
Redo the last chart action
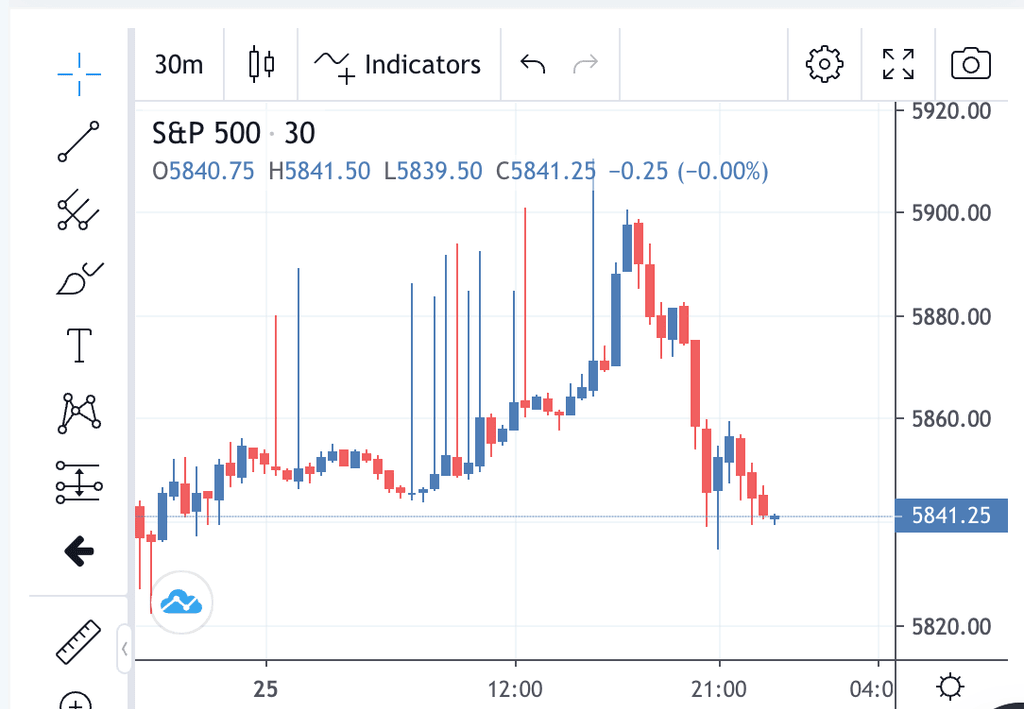click(x=586, y=65)
